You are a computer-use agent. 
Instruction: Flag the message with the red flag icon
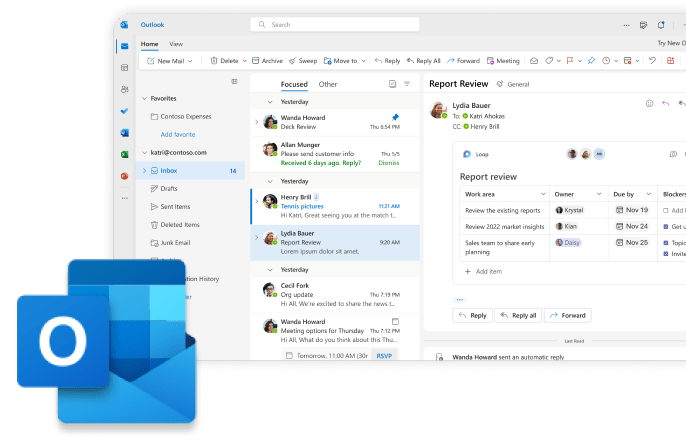[570, 61]
